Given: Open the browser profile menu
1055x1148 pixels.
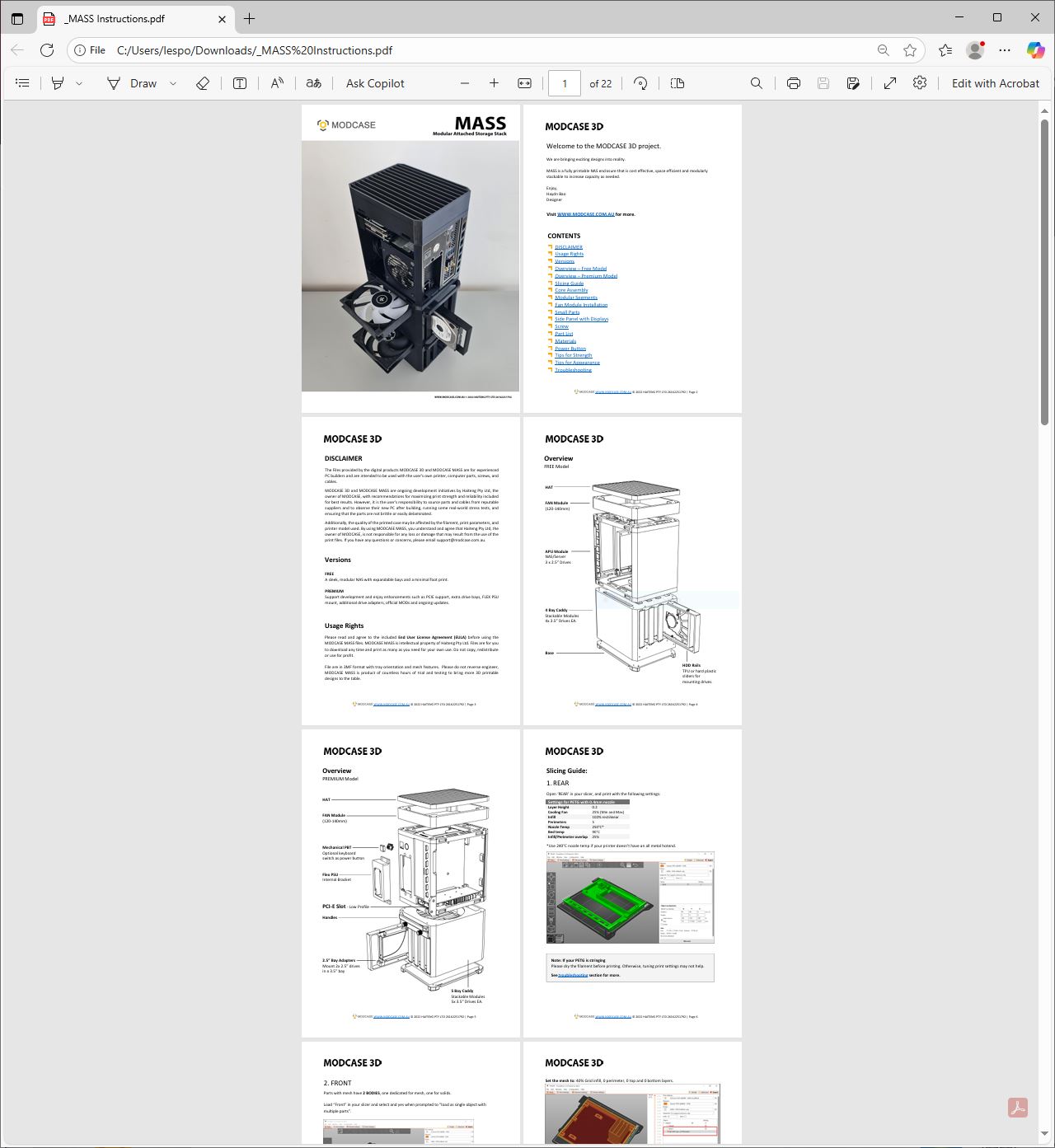Looking at the screenshot, I should tap(975, 50).
